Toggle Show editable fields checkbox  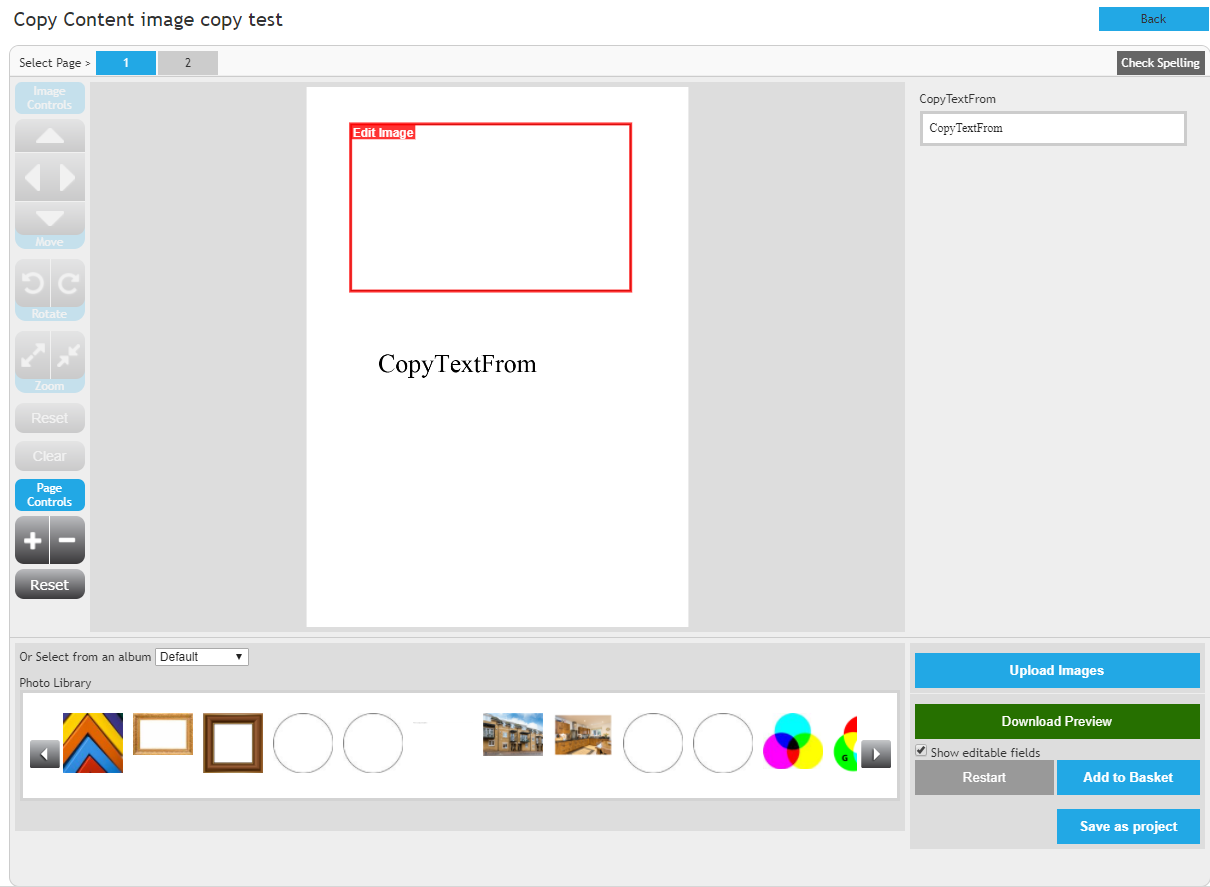click(x=921, y=751)
